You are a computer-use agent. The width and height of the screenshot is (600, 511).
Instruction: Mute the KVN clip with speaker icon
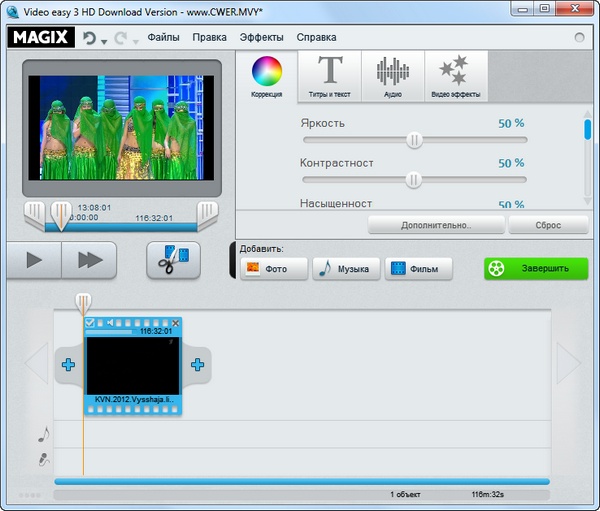point(110,323)
